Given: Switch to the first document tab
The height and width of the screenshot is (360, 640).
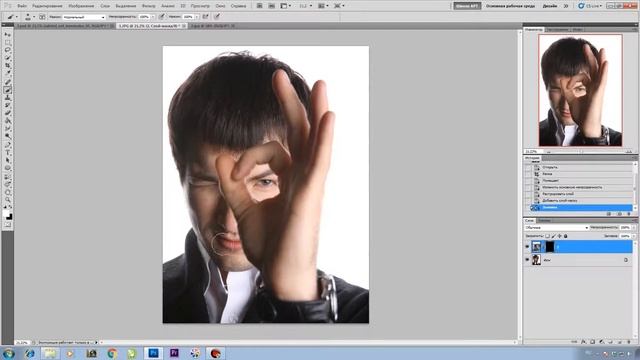Looking at the screenshot, I should [64, 26].
